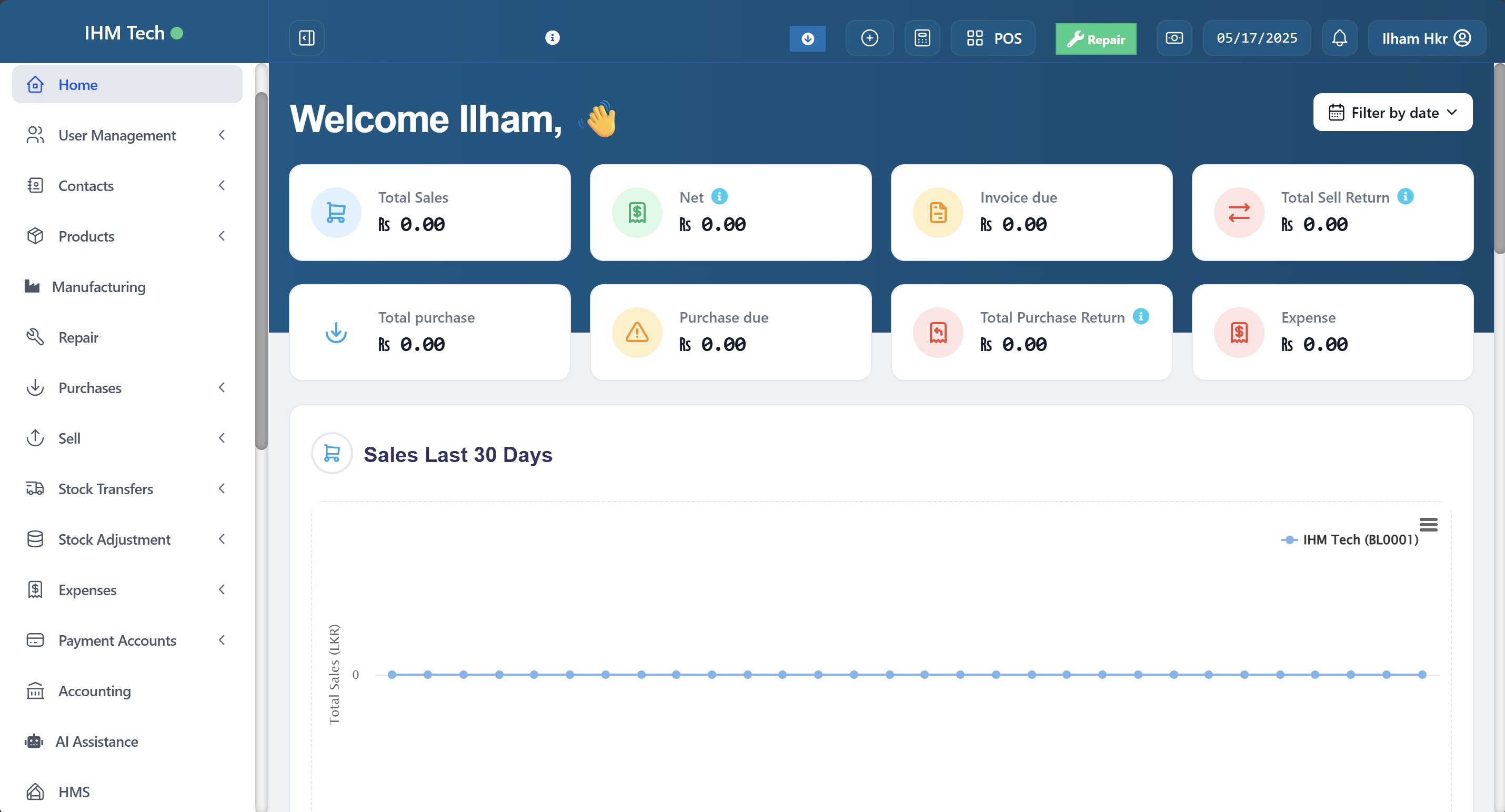Click Purchase due warning icon
Viewport: 1505px width, 812px height.
click(x=637, y=333)
